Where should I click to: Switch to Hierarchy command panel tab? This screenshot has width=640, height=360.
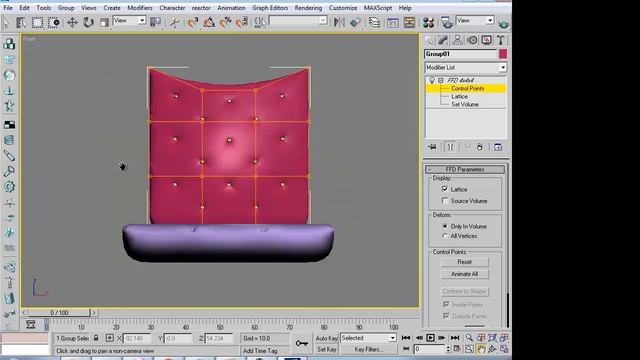click(x=458, y=40)
